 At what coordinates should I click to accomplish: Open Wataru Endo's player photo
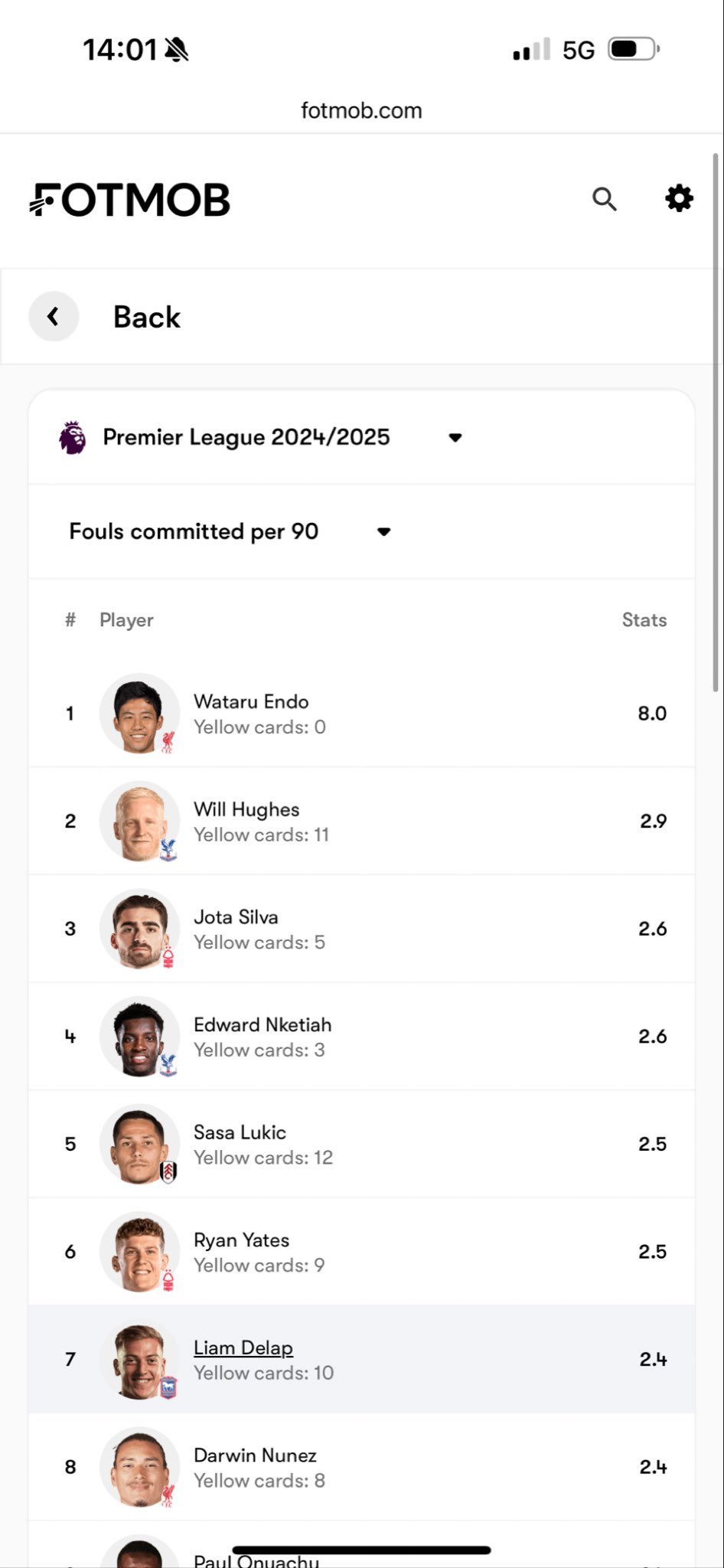[x=139, y=714]
